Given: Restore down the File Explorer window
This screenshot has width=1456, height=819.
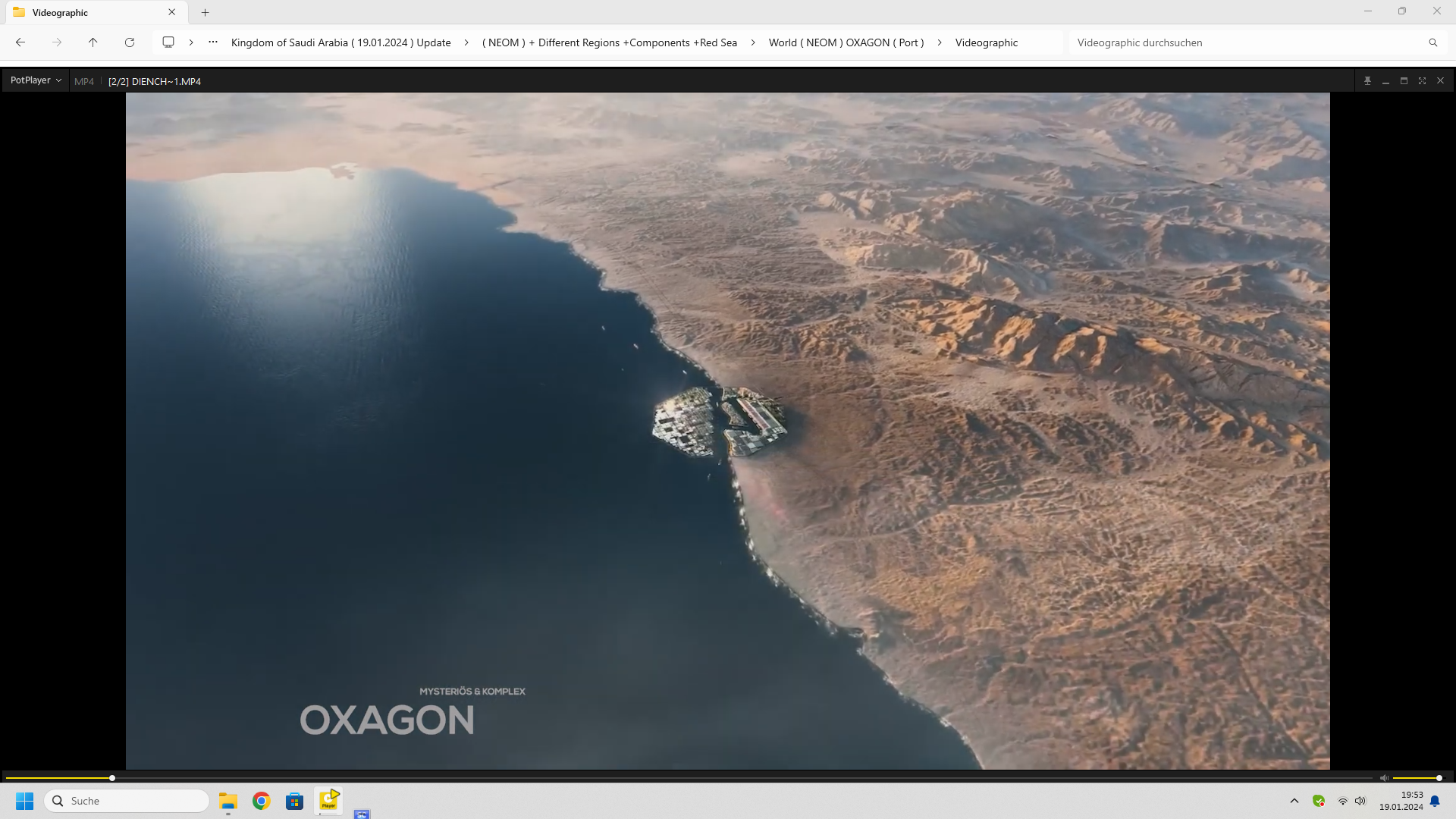Looking at the screenshot, I should point(1402,11).
